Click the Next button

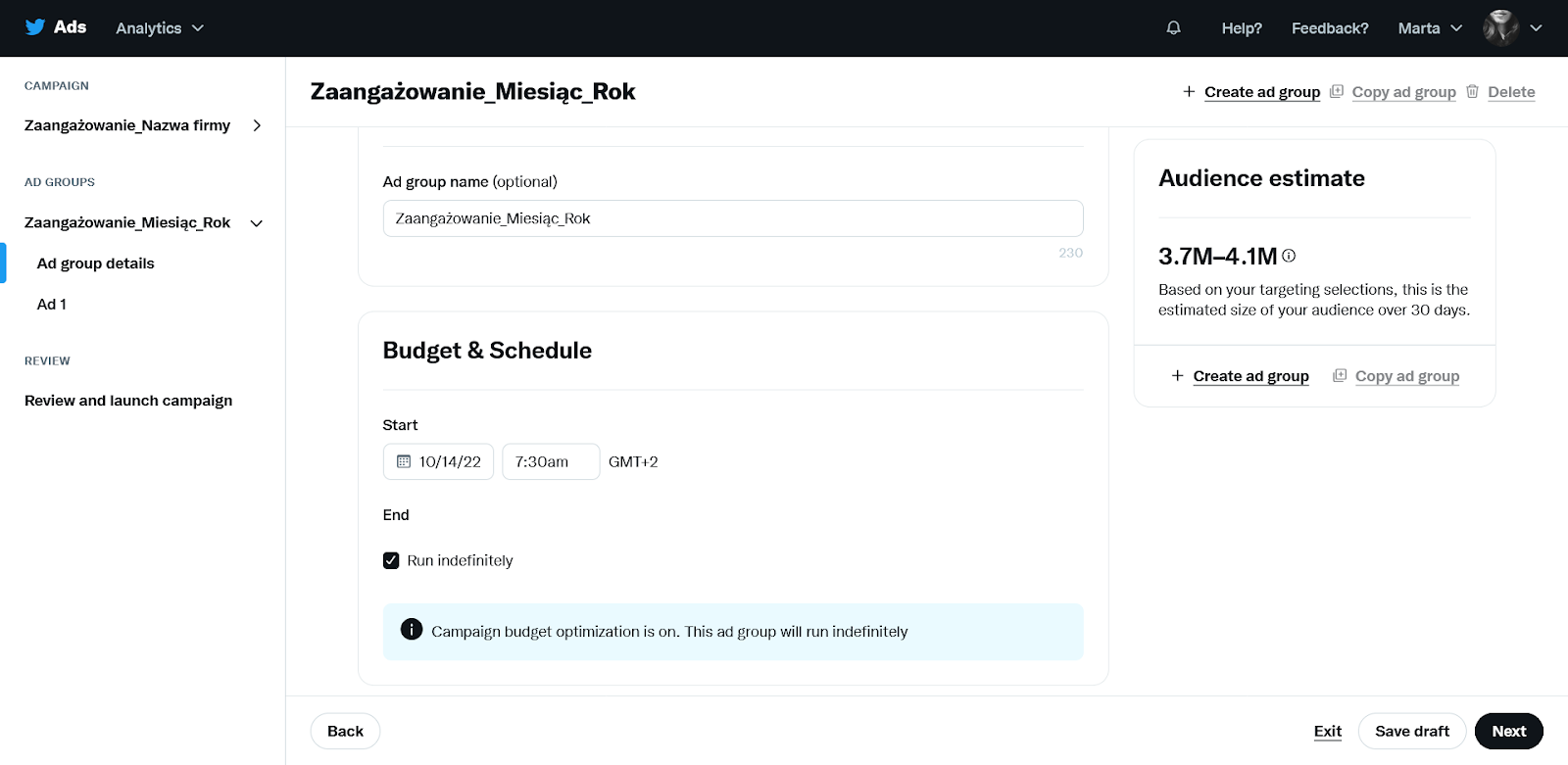[1508, 731]
